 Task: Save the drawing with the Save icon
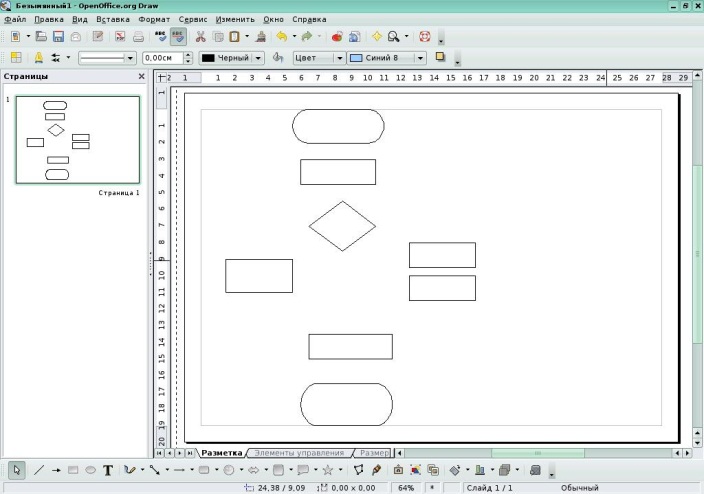click(x=58, y=37)
